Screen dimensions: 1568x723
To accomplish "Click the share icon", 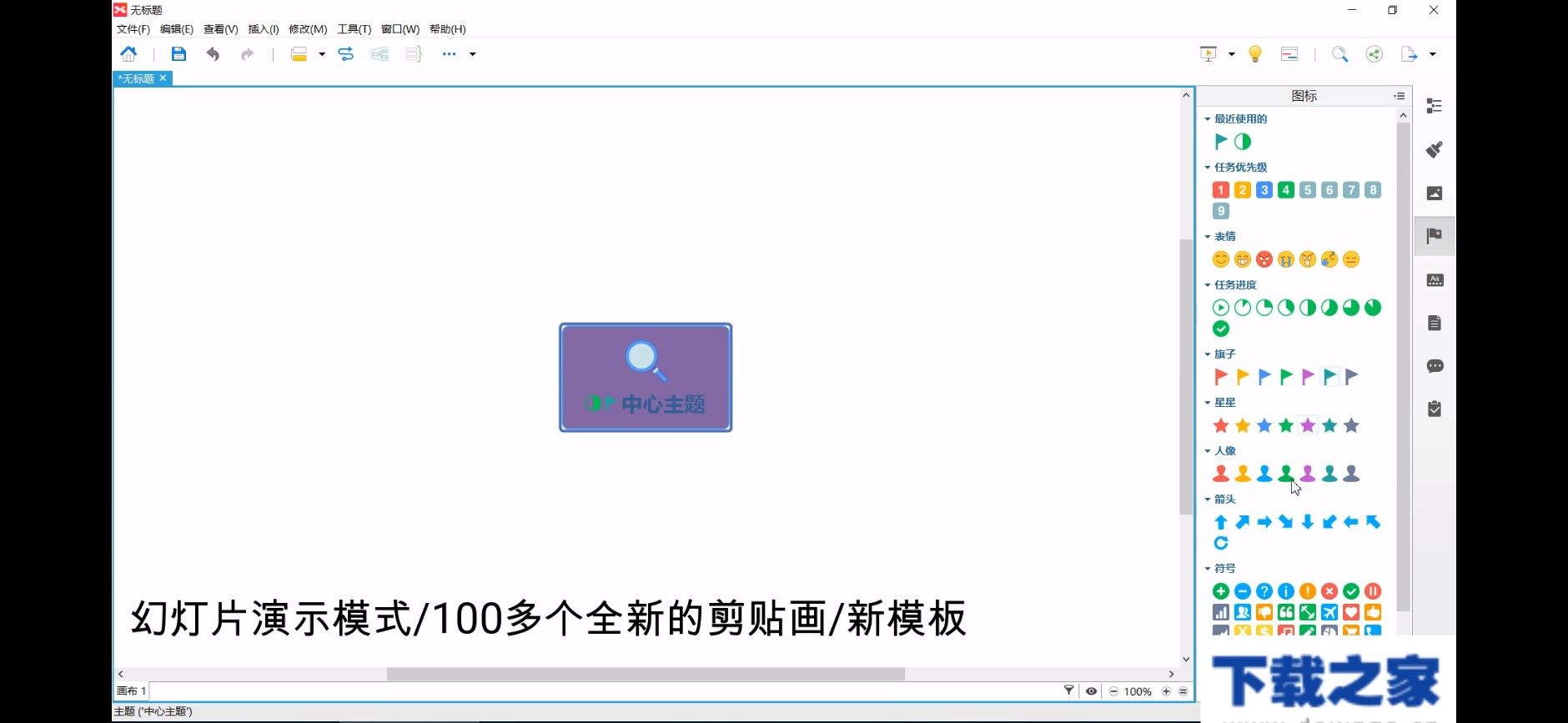I will (x=1375, y=54).
